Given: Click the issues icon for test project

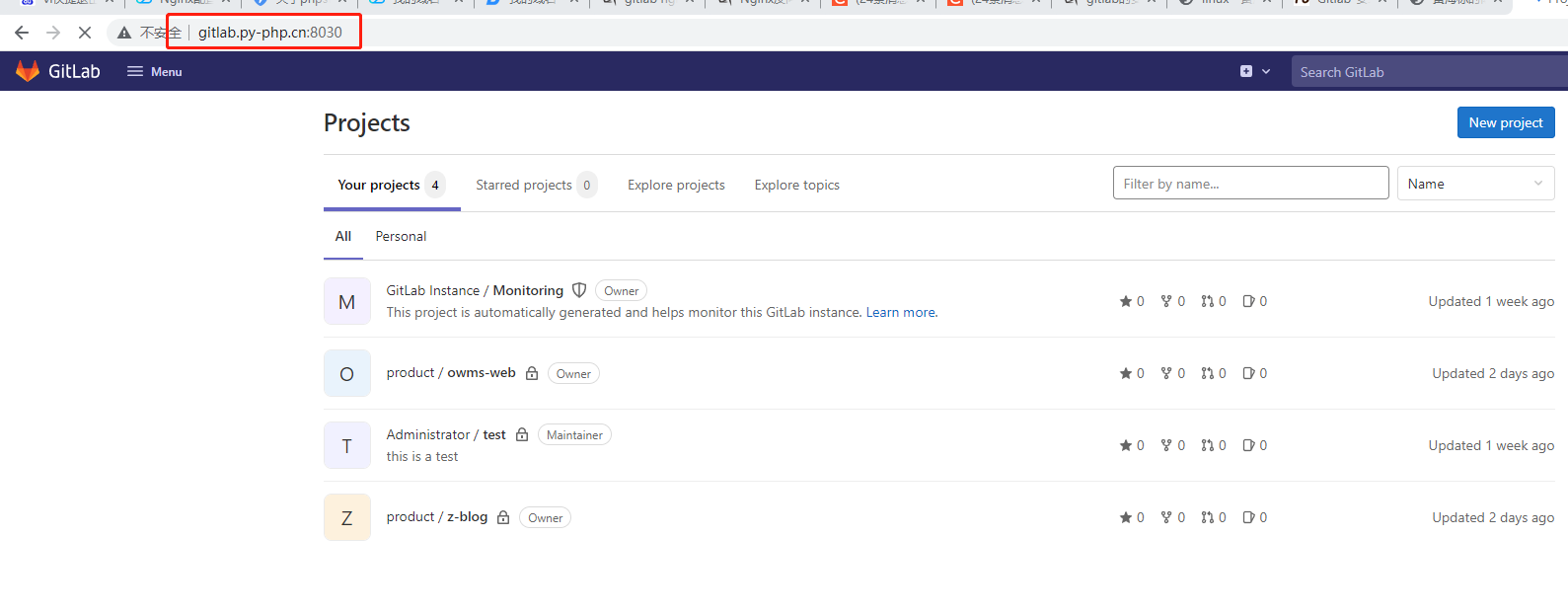Looking at the screenshot, I should (x=1248, y=445).
